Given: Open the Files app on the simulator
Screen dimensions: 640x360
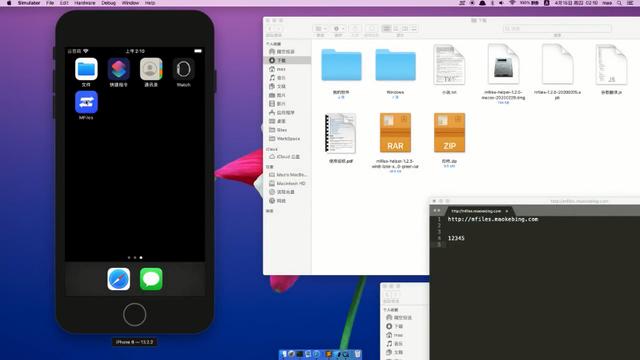Looking at the screenshot, I should click(x=86, y=69).
